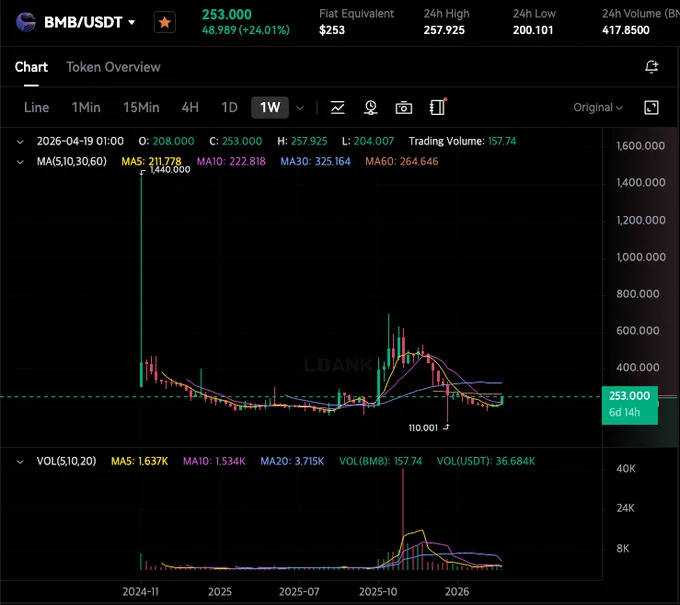Click the MA10: 222.818 value
Image resolution: width=680 pixels, height=605 pixels.
point(231,161)
